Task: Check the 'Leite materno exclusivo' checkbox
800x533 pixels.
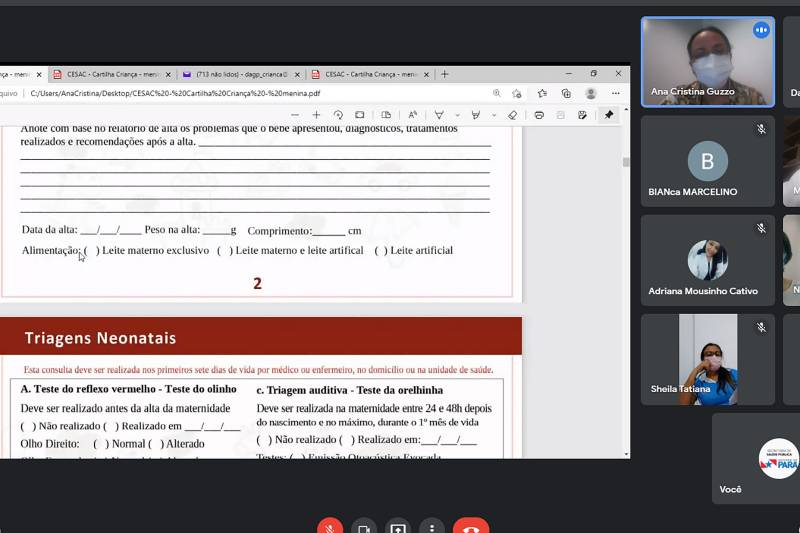Action: 91,251
